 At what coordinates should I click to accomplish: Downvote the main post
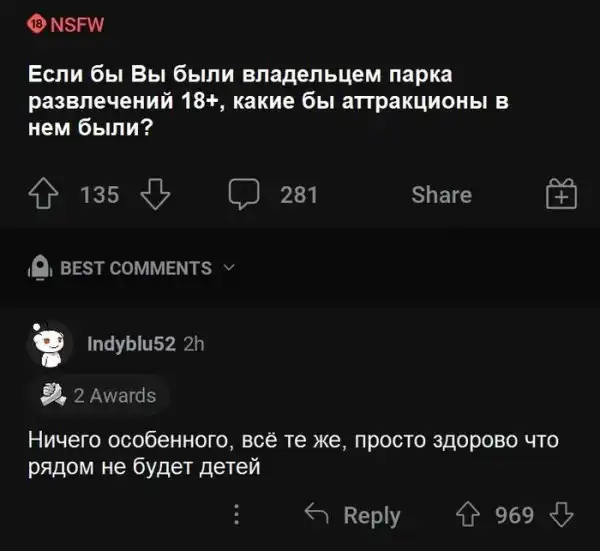coord(153,194)
